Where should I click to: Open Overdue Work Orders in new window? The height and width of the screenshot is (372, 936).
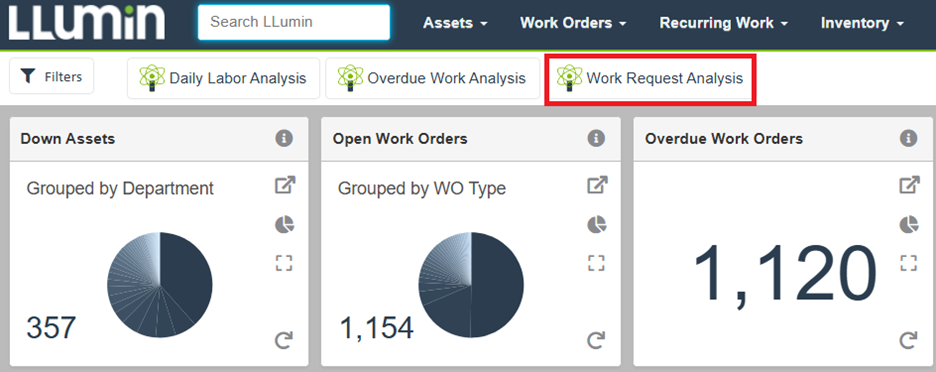pyautogui.click(x=909, y=185)
